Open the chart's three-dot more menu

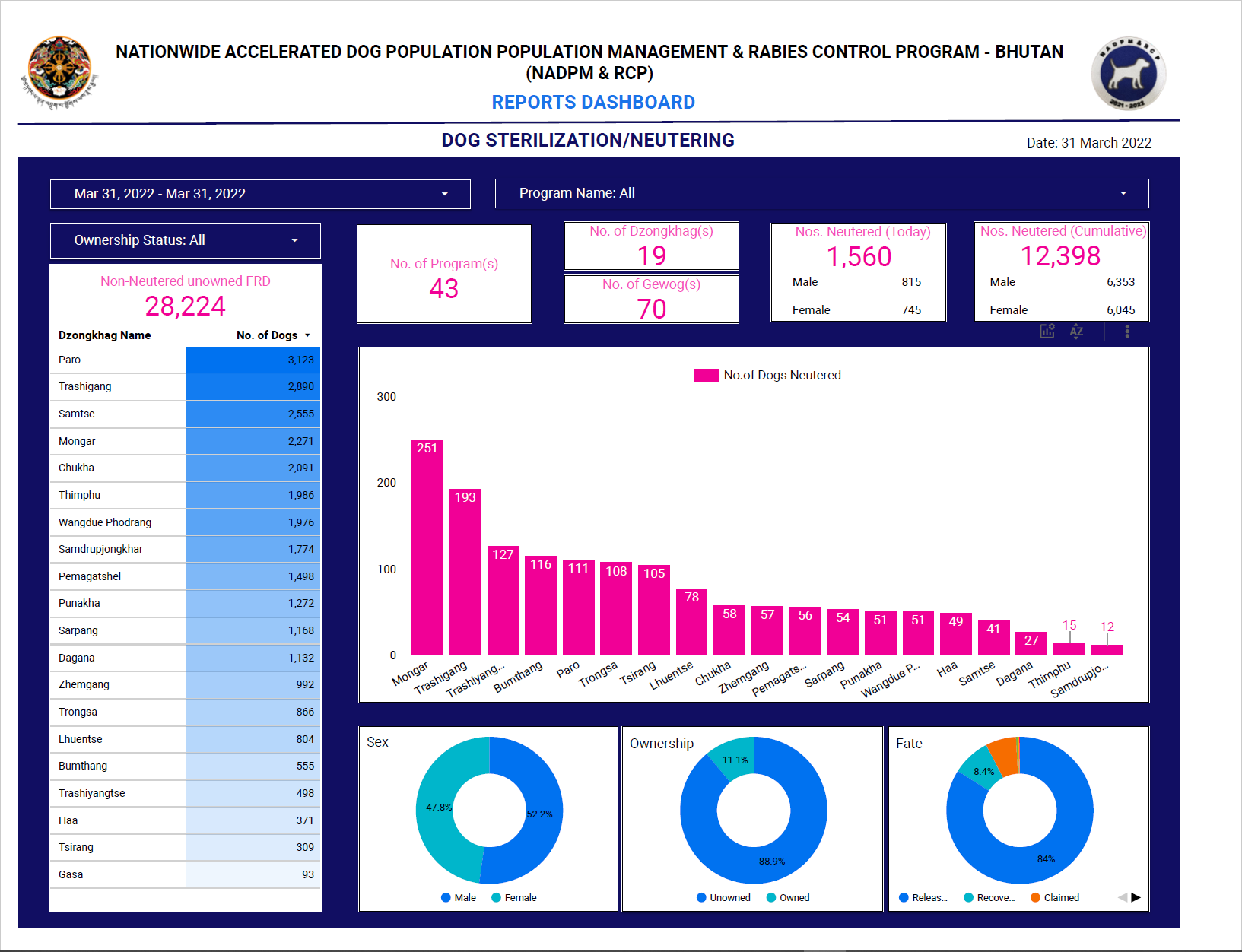[x=1127, y=332]
